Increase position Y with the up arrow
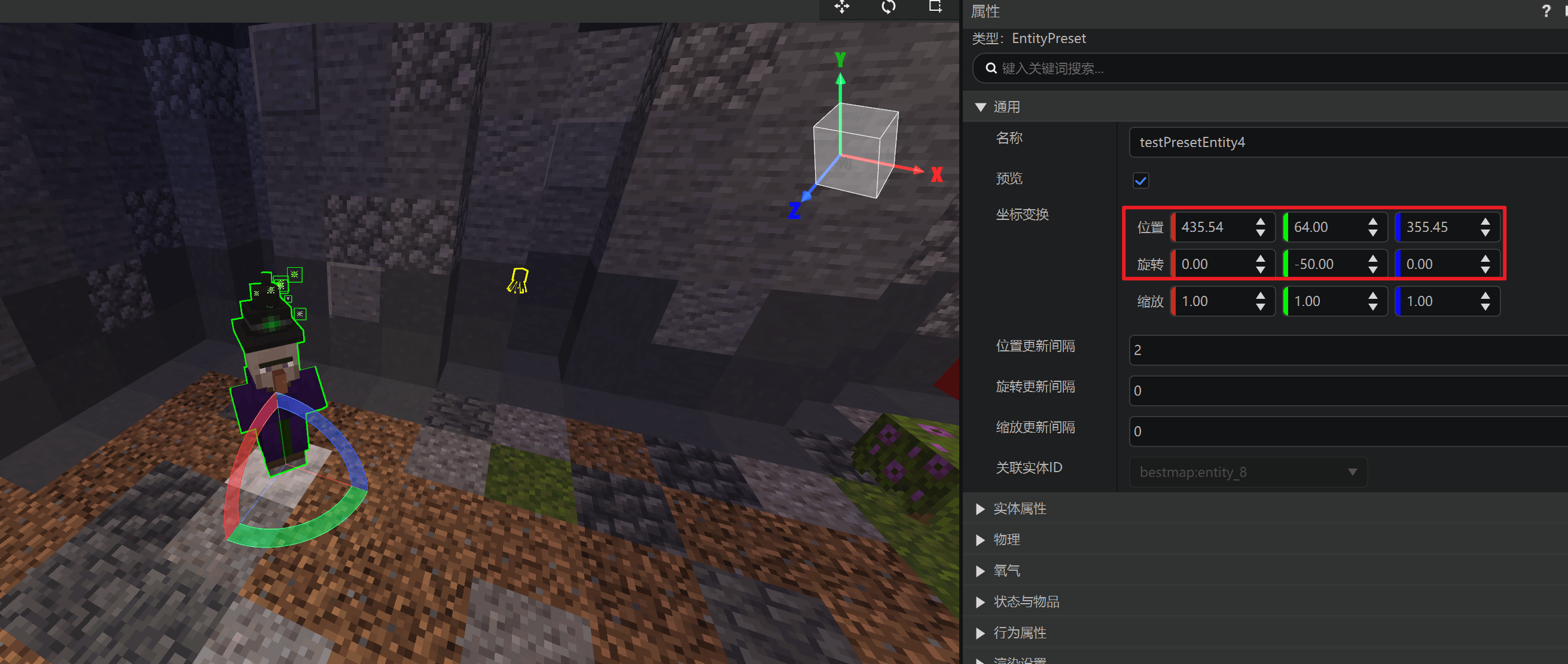Viewport: 1568px width, 664px height. click(x=1372, y=221)
